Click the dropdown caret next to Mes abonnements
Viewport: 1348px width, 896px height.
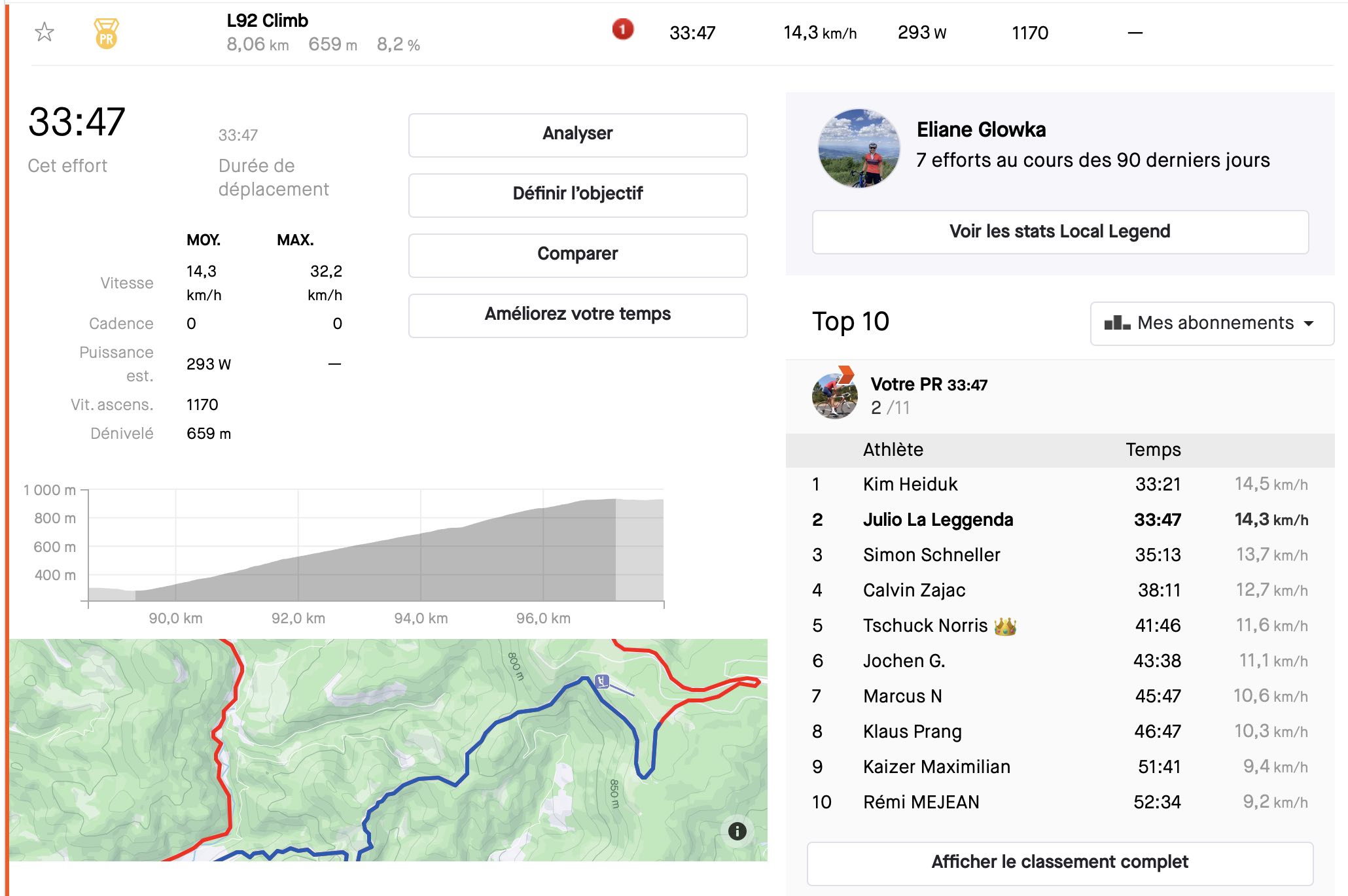pyautogui.click(x=1309, y=324)
